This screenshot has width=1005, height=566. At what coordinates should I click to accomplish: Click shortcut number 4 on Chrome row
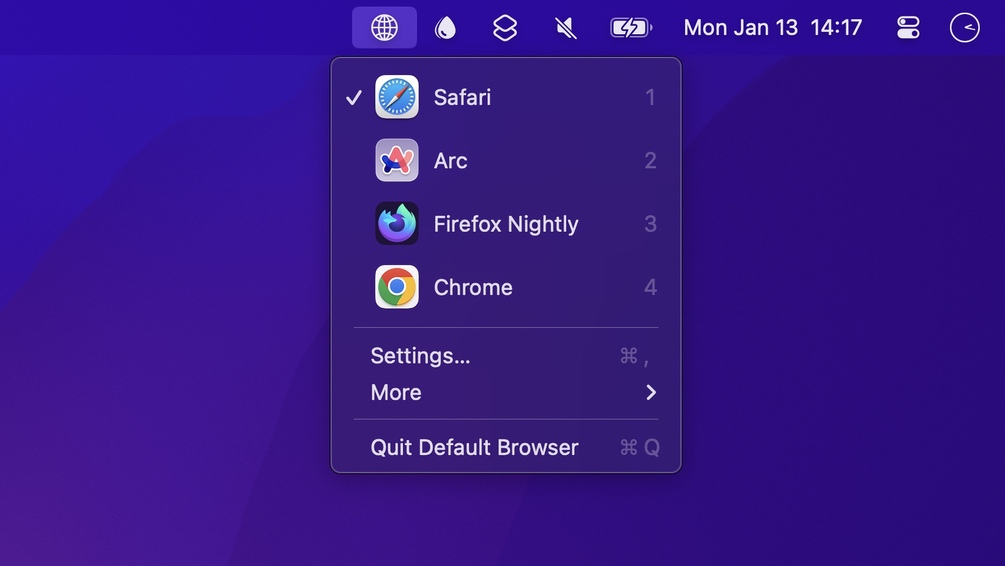651,287
